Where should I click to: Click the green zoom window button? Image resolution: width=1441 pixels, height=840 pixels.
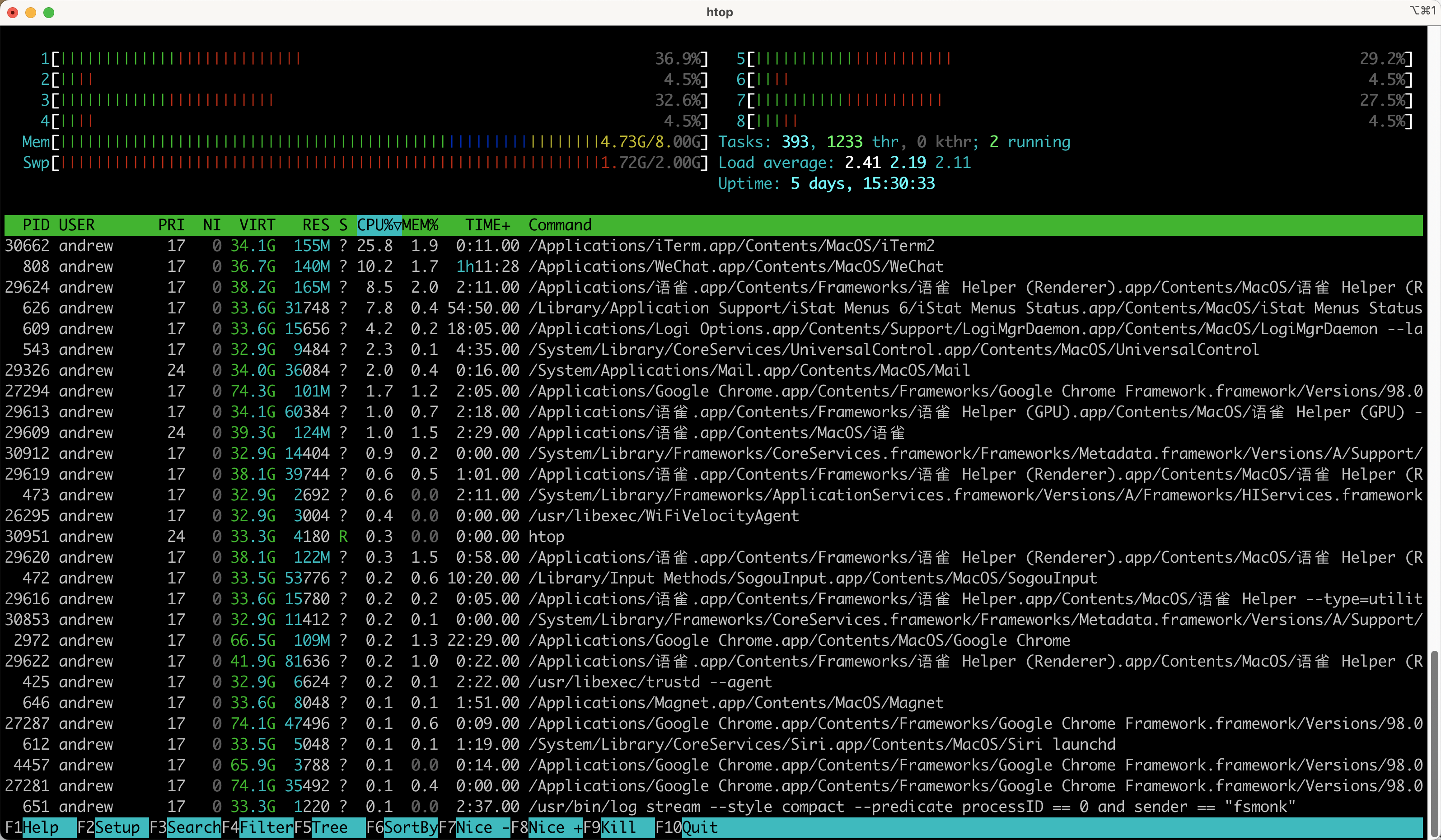point(49,13)
